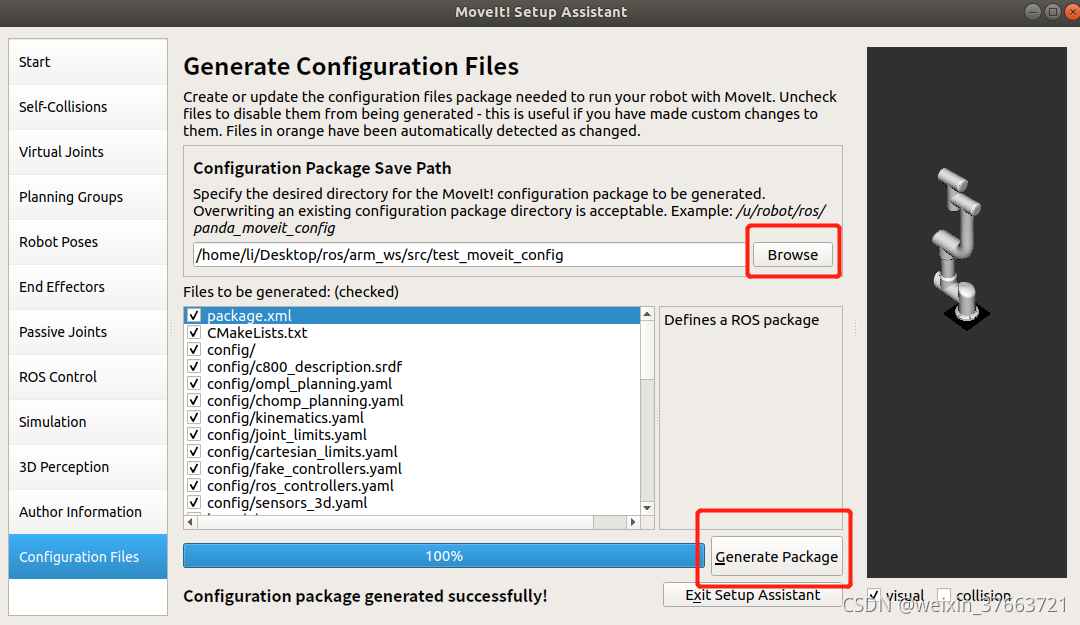Select Planning Groups in sidebar

(87, 197)
